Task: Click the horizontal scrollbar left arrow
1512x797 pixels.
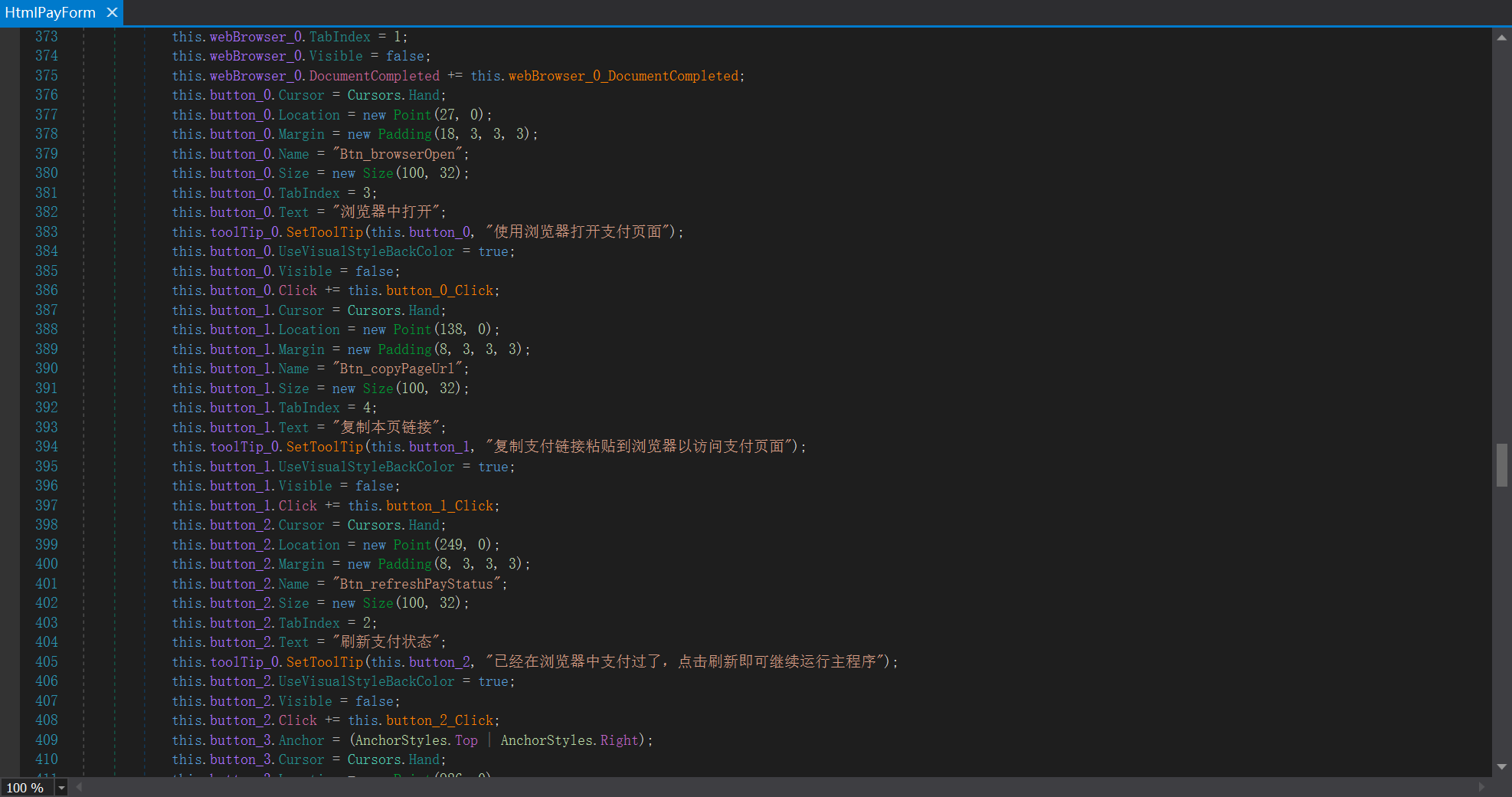Action: [x=79, y=787]
